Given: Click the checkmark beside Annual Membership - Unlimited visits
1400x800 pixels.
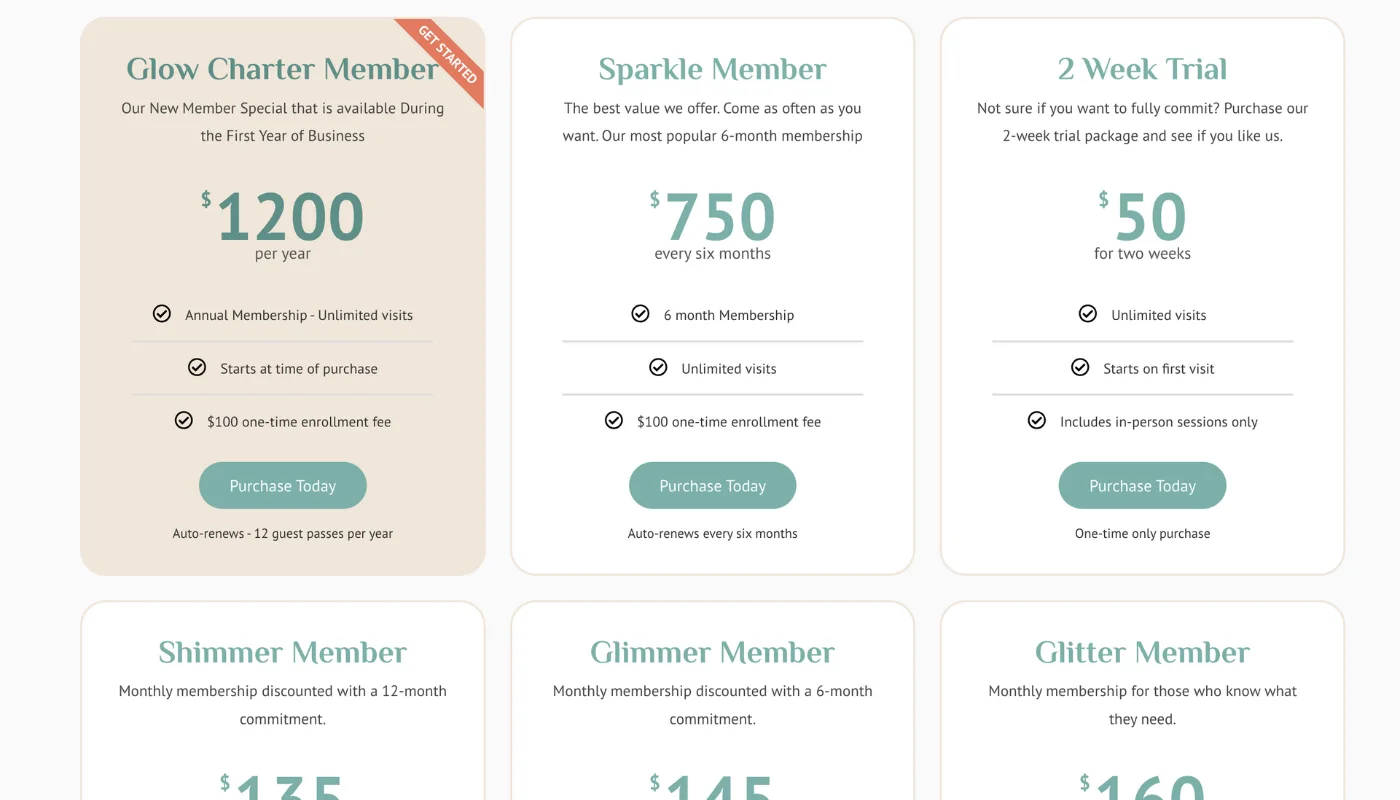Looking at the screenshot, I should (161, 314).
